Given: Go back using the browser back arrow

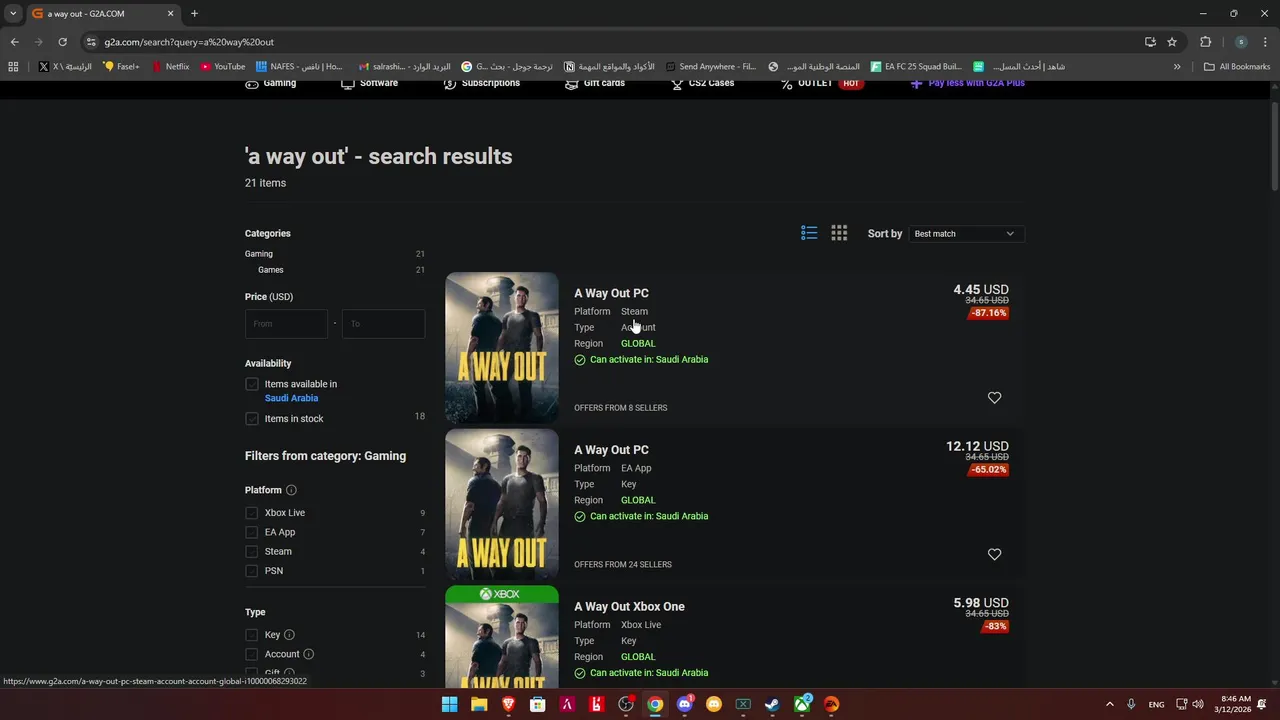Looking at the screenshot, I should click(14, 42).
